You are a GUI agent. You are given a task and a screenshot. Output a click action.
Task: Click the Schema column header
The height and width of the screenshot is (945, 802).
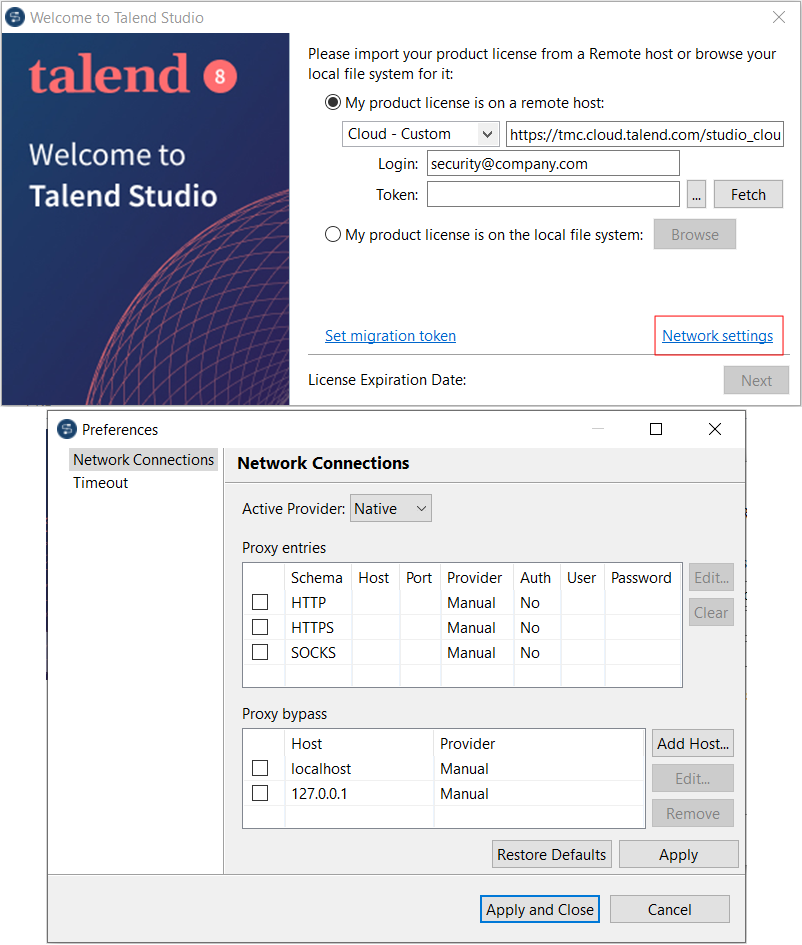pyautogui.click(x=317, y=577)
